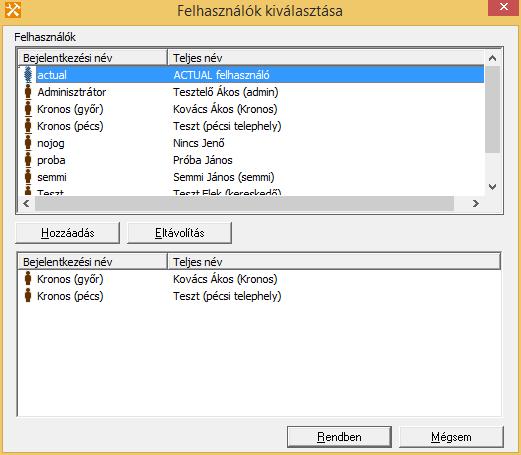Click the user icon beside proba
This screenshot has height=455, width=521.
28,160
